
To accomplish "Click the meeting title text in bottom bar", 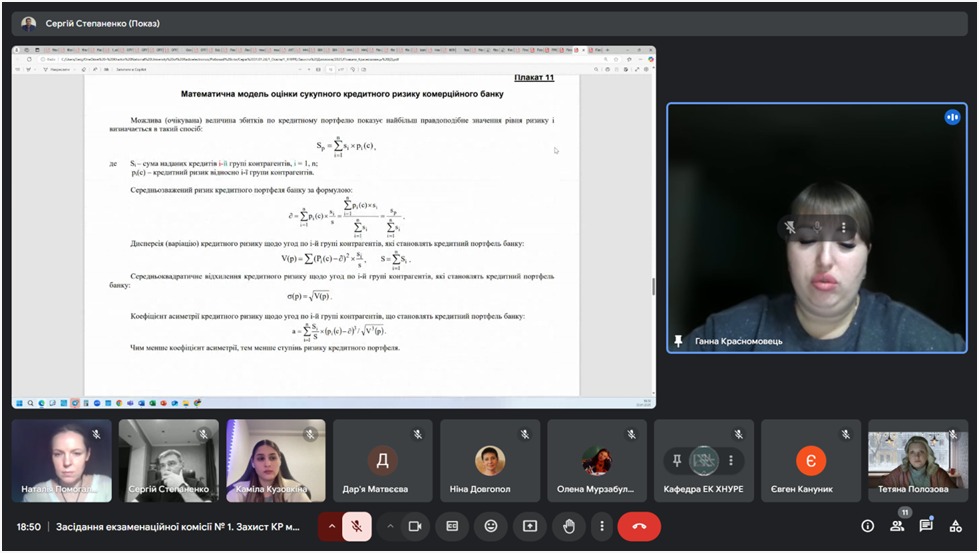I will tap(178, 526).
